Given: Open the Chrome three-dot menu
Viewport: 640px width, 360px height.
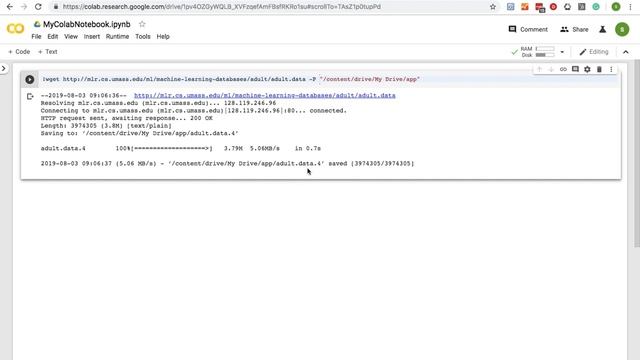Looking at the screenshot, I should 630,7.
